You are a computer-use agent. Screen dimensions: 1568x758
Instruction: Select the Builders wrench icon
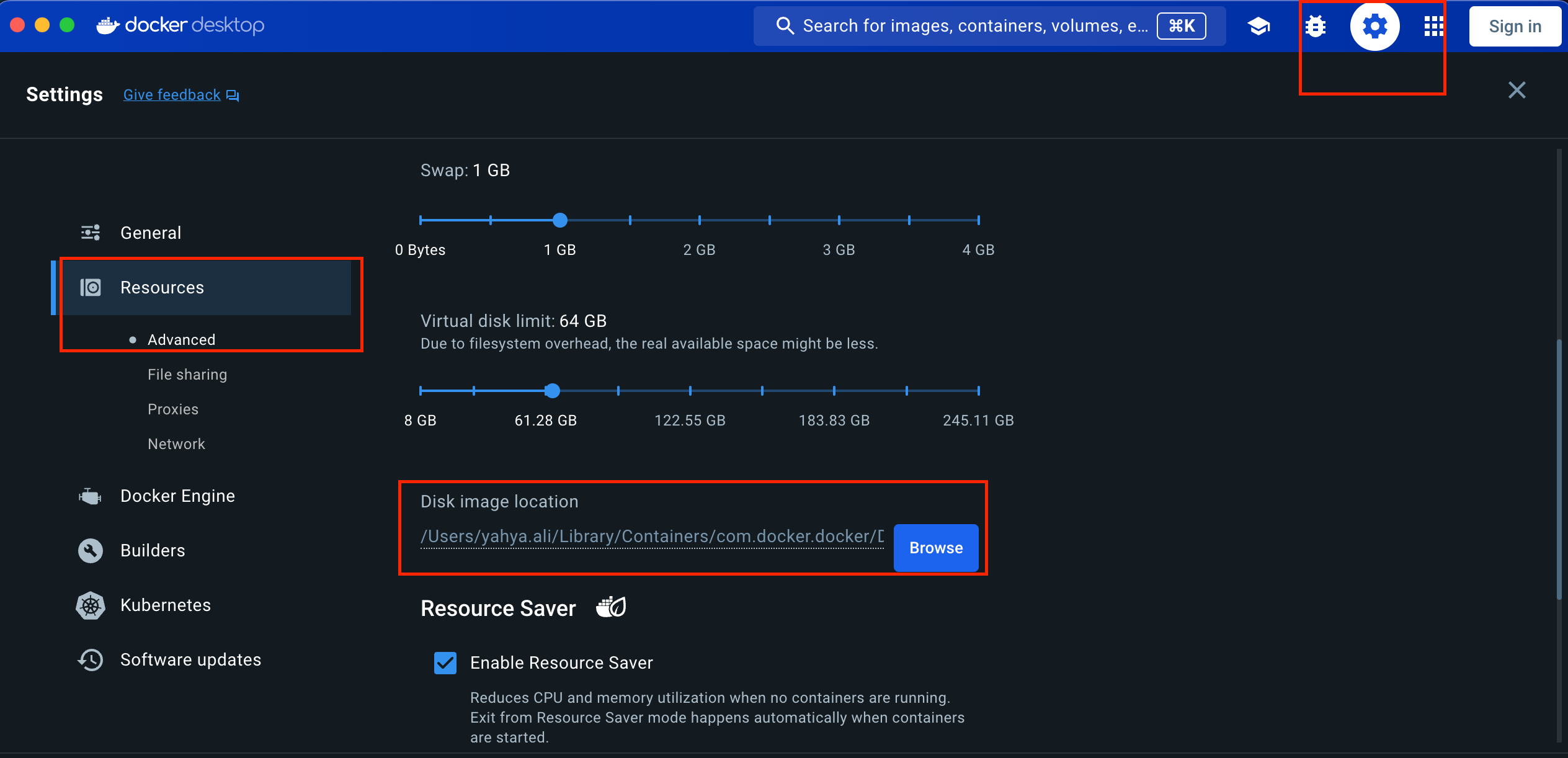pos(91,551)
